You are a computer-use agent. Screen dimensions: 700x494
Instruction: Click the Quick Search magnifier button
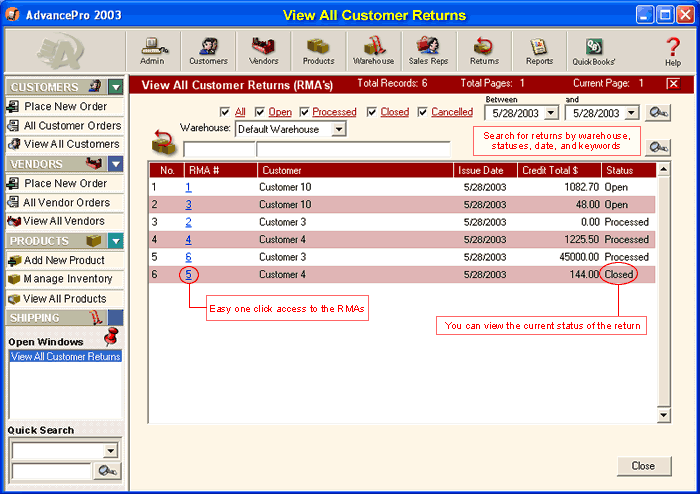pos(107,471)
